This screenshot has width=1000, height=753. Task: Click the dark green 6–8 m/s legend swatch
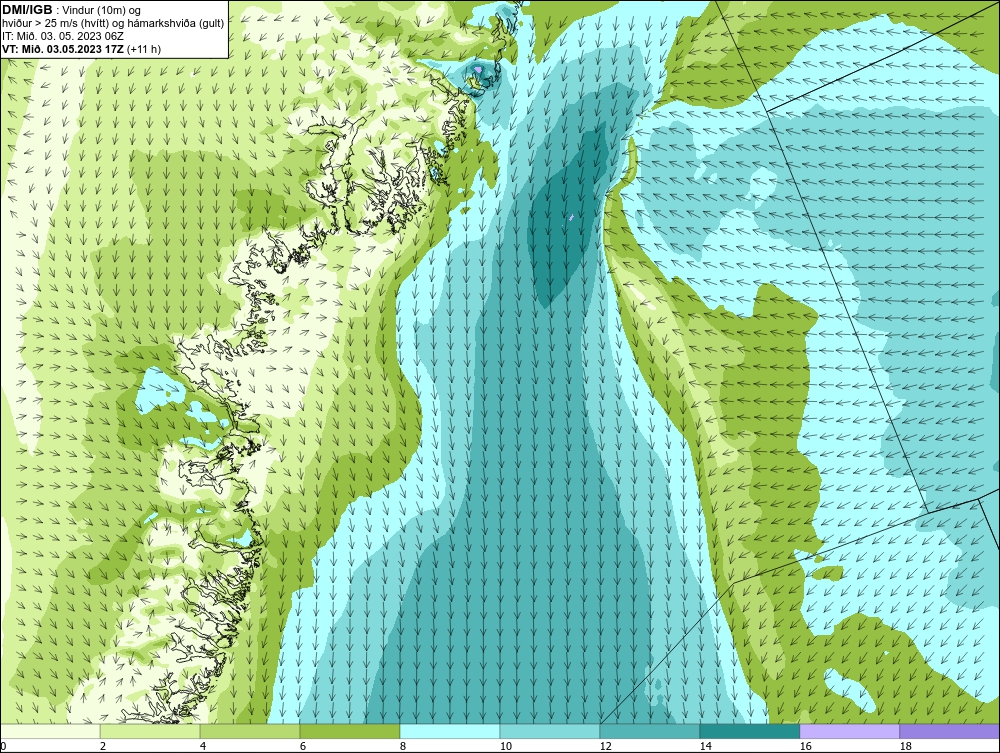[349, 731]
